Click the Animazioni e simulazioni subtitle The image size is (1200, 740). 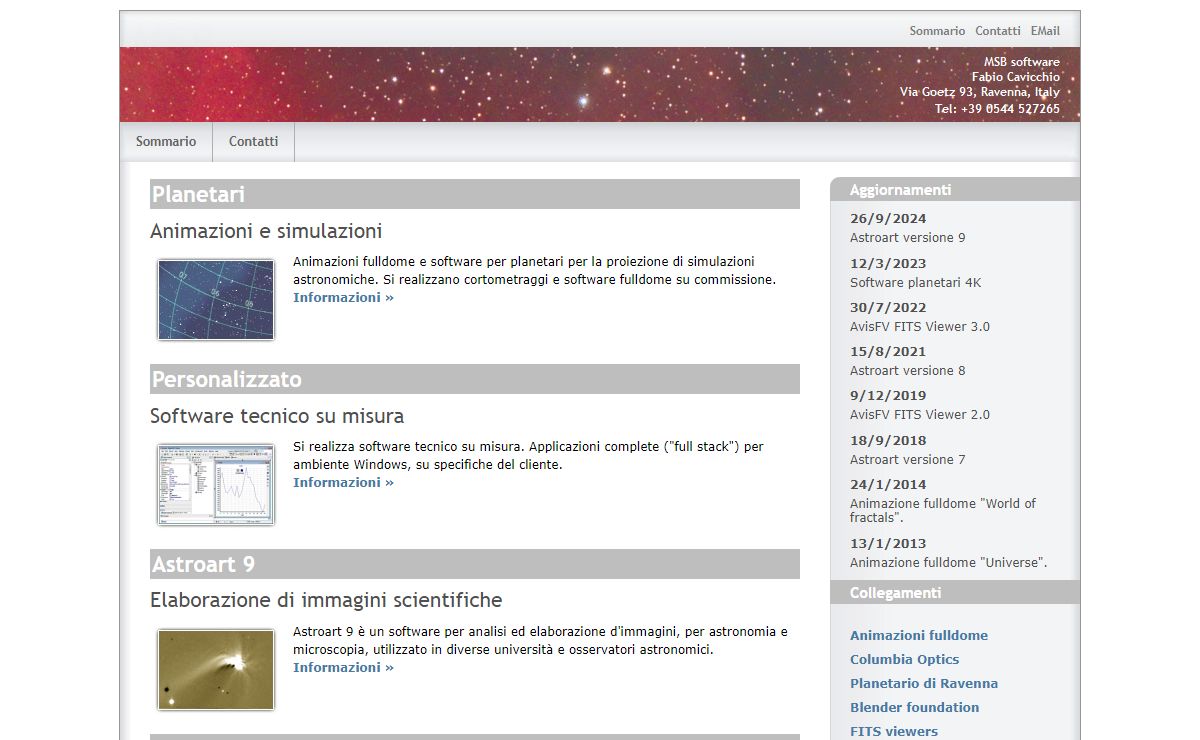tap(266, 231)
